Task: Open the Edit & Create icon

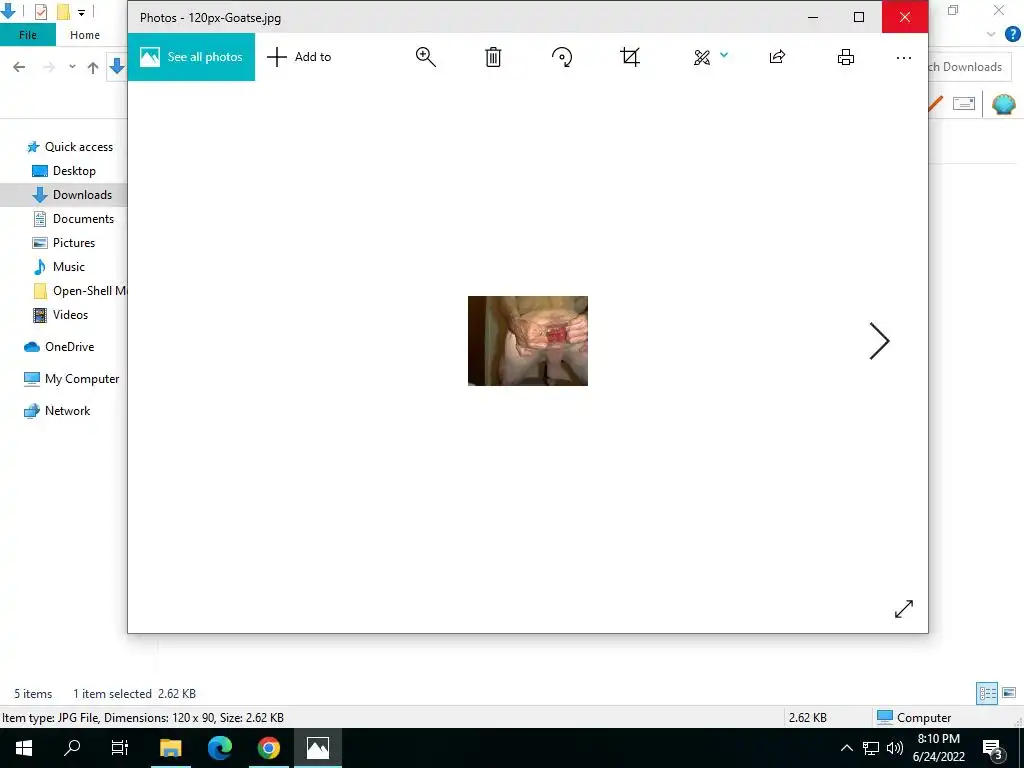Action: pyautogui.click(x=702, y=57)
